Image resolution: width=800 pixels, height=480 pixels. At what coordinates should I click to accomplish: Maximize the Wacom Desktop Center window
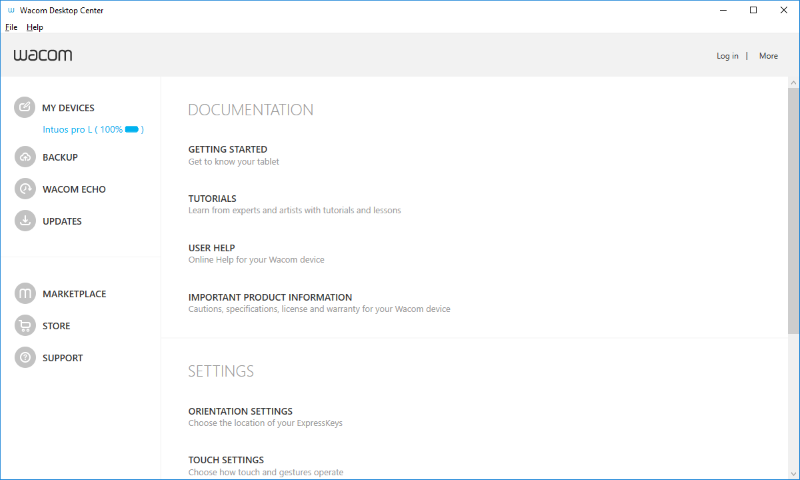coord(753,10)
